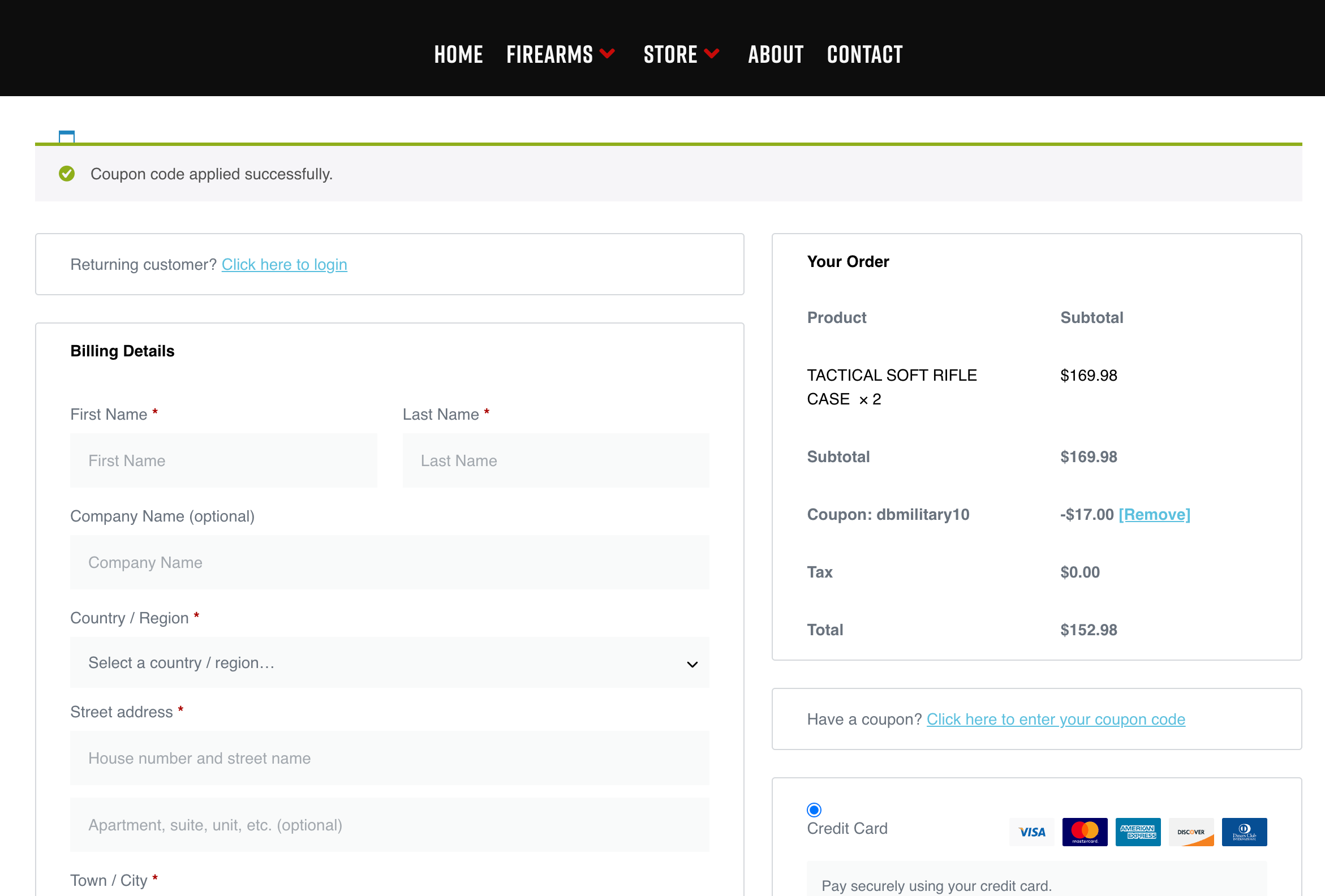Click the small blue window icon above notice

coord(67,136)
